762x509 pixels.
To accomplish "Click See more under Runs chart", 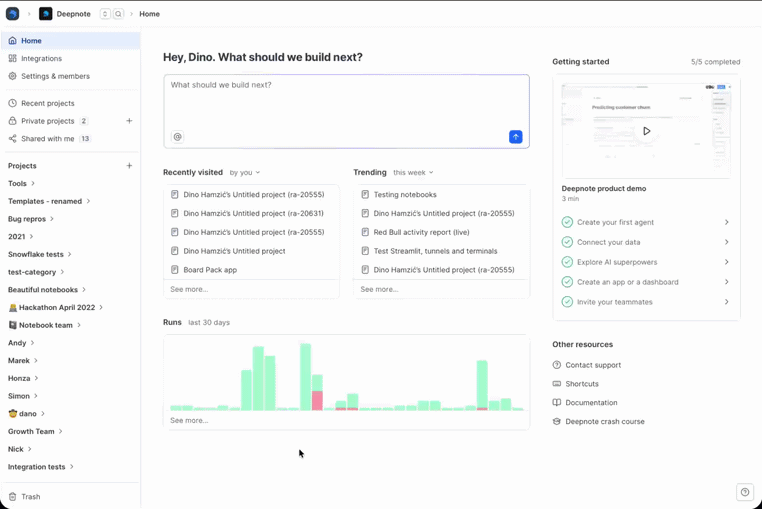I will coord(189,421).
